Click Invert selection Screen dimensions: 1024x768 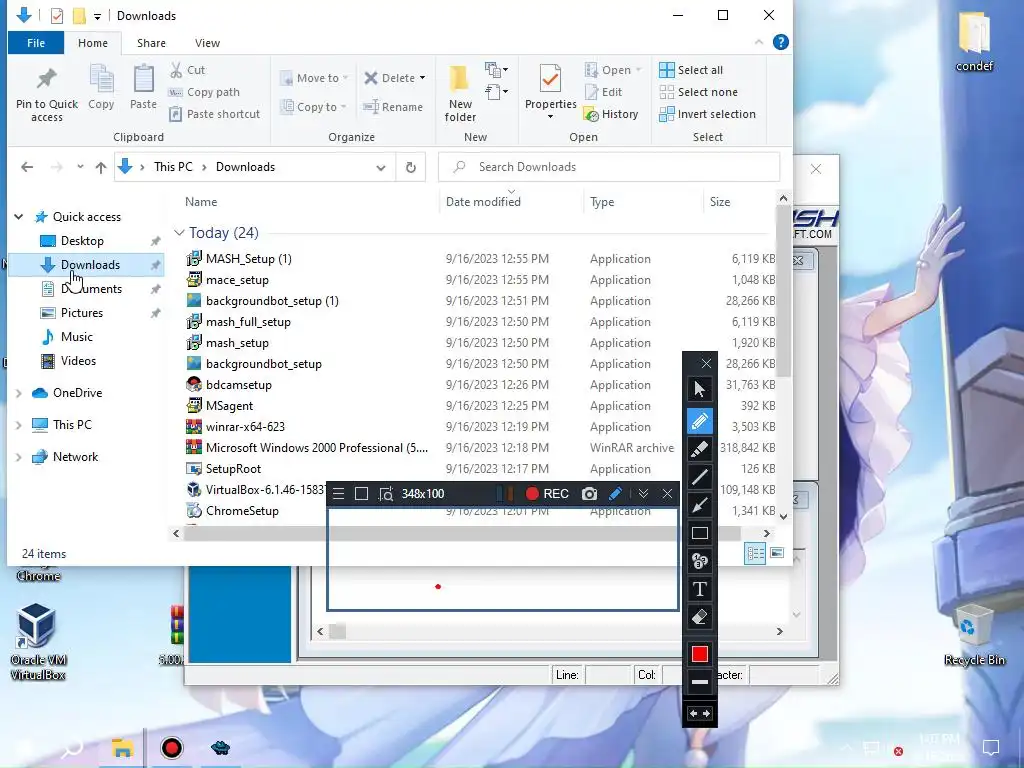[x=707, y=114]
